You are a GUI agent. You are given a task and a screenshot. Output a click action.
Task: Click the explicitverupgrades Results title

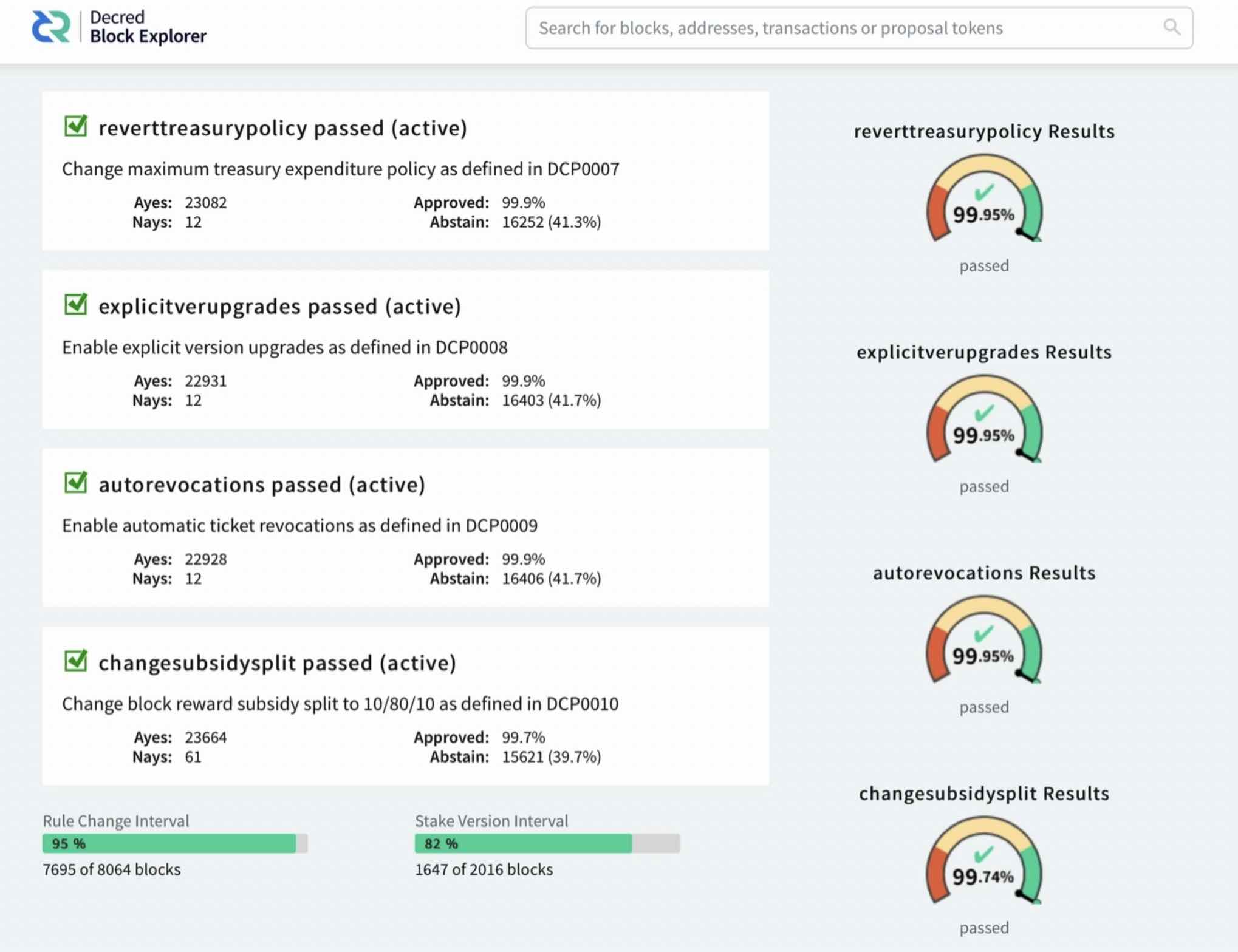(984, 352)
